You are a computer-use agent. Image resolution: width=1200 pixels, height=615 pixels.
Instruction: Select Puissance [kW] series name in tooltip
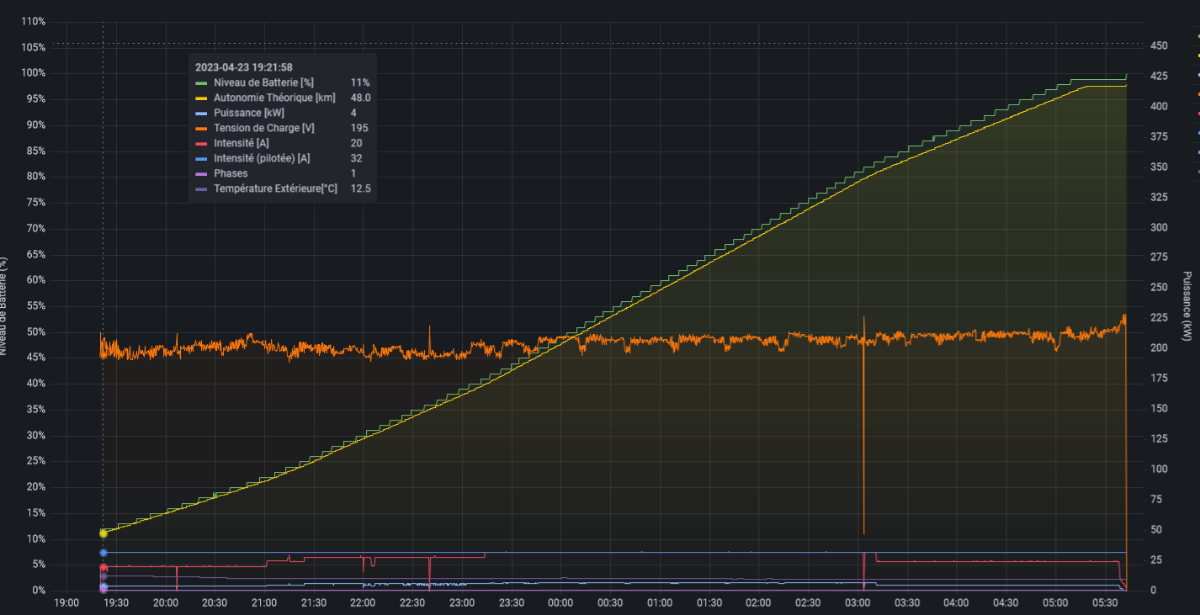click(x=250, y=113)
